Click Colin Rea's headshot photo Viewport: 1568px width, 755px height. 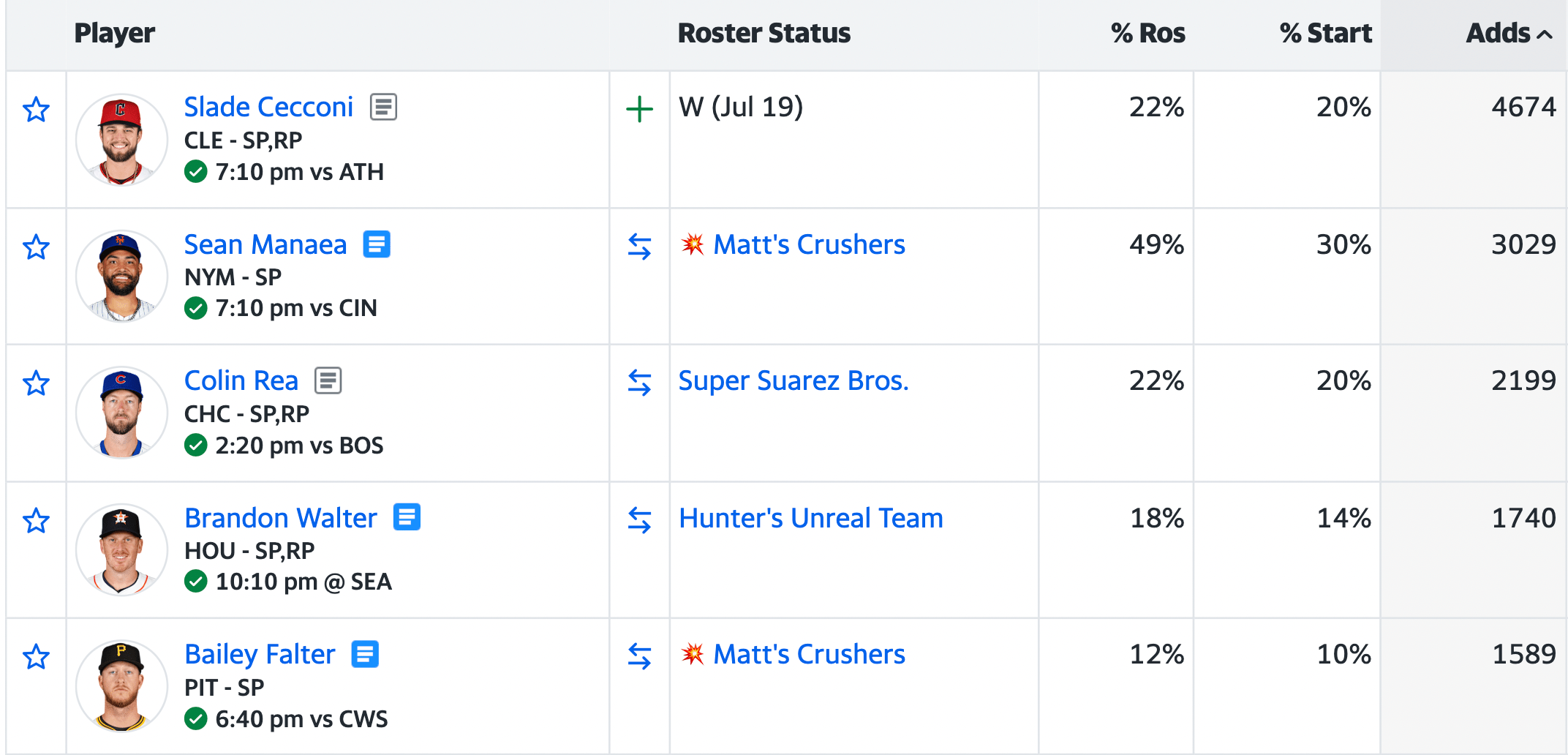click(121, 413)
